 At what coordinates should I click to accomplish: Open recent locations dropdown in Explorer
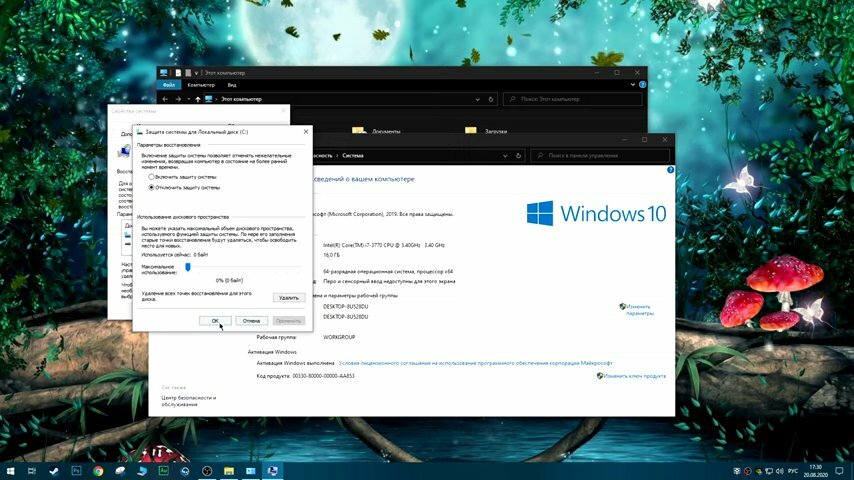pos(188,99)
